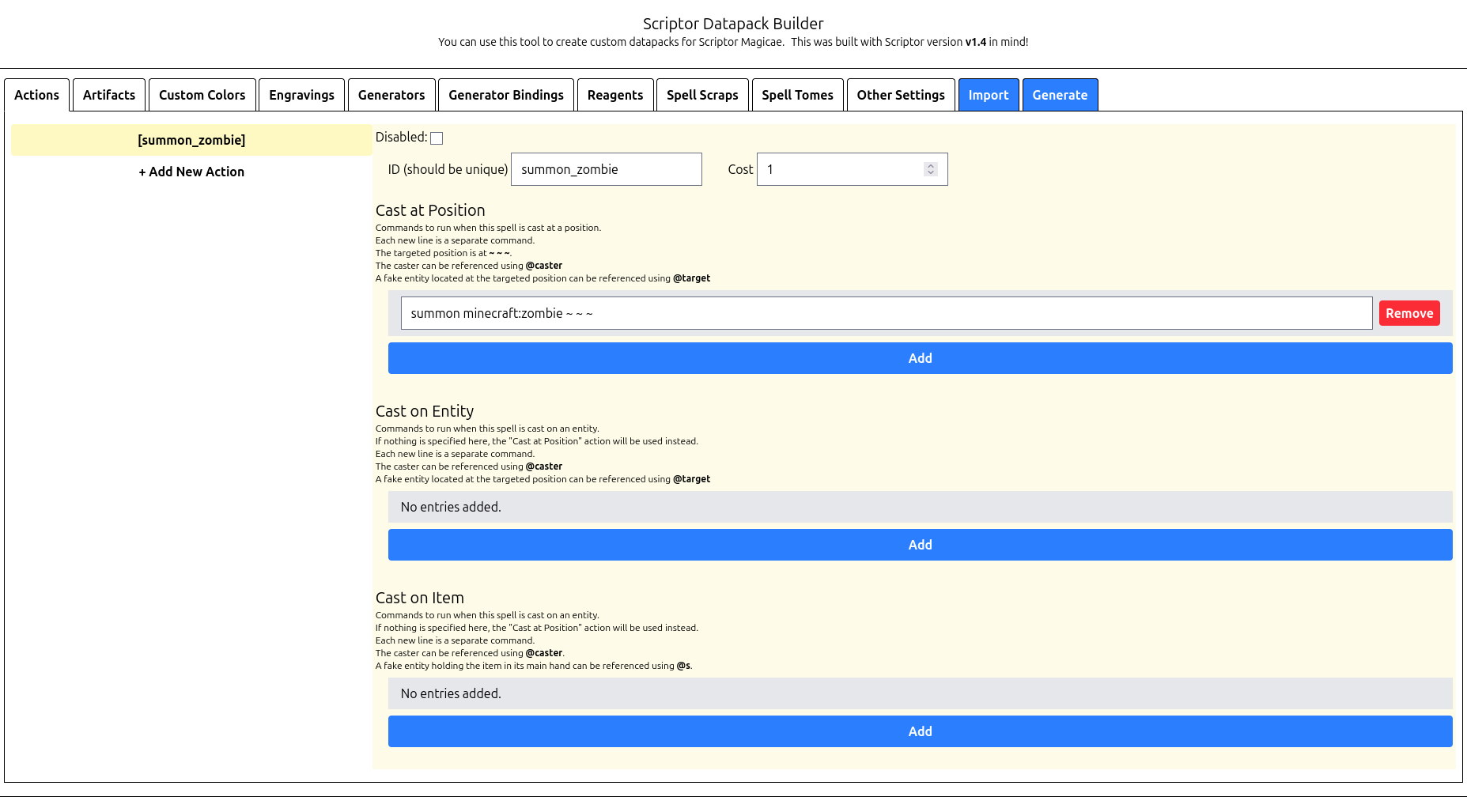This screenshot has height=812, width=1467.
Task: Click the Import button
Action: pos(989,95)
